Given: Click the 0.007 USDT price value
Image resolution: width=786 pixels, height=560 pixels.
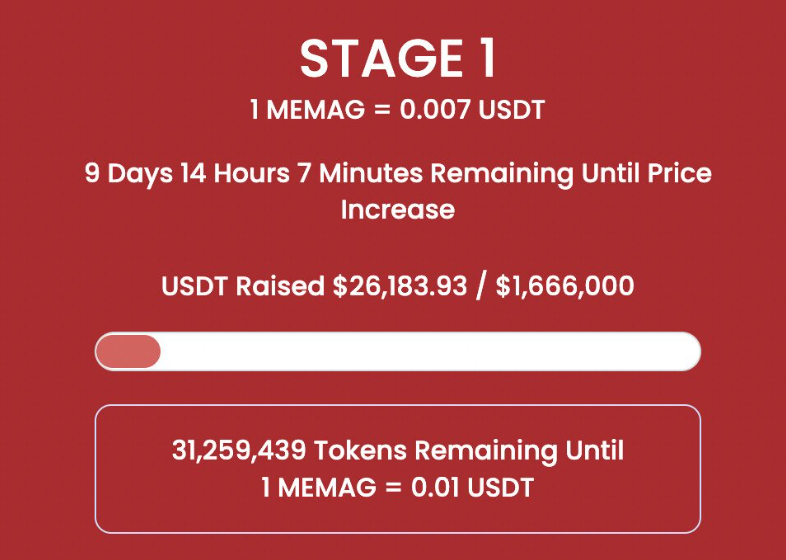Looking at the screenshot, I should pyautogui.click(x=472, y=110).
